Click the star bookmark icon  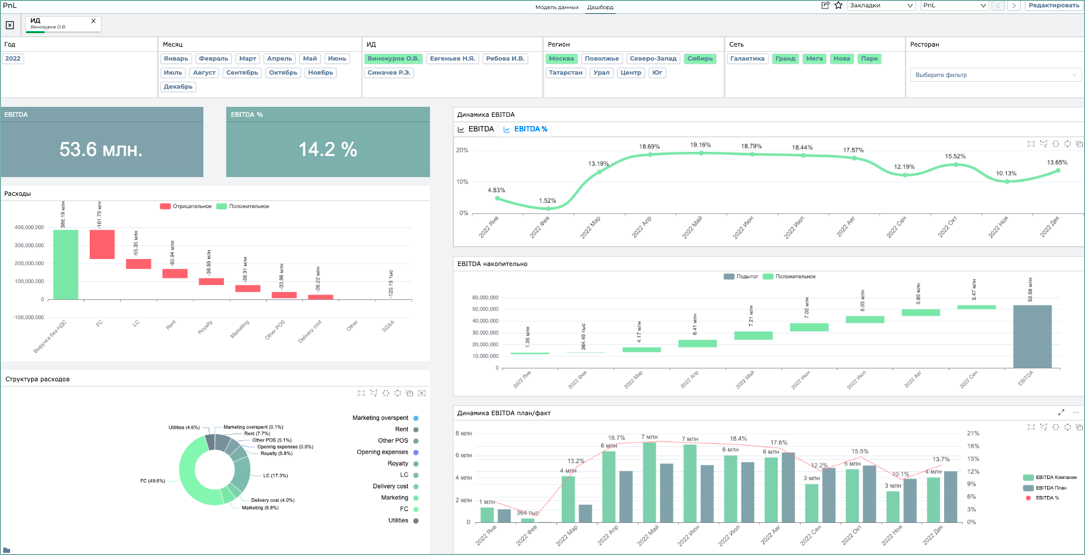tap(838, 6)
